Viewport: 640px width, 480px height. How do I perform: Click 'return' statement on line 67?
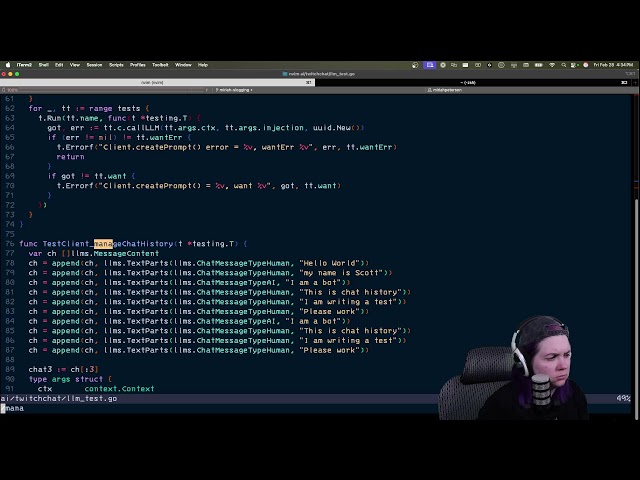71,157
